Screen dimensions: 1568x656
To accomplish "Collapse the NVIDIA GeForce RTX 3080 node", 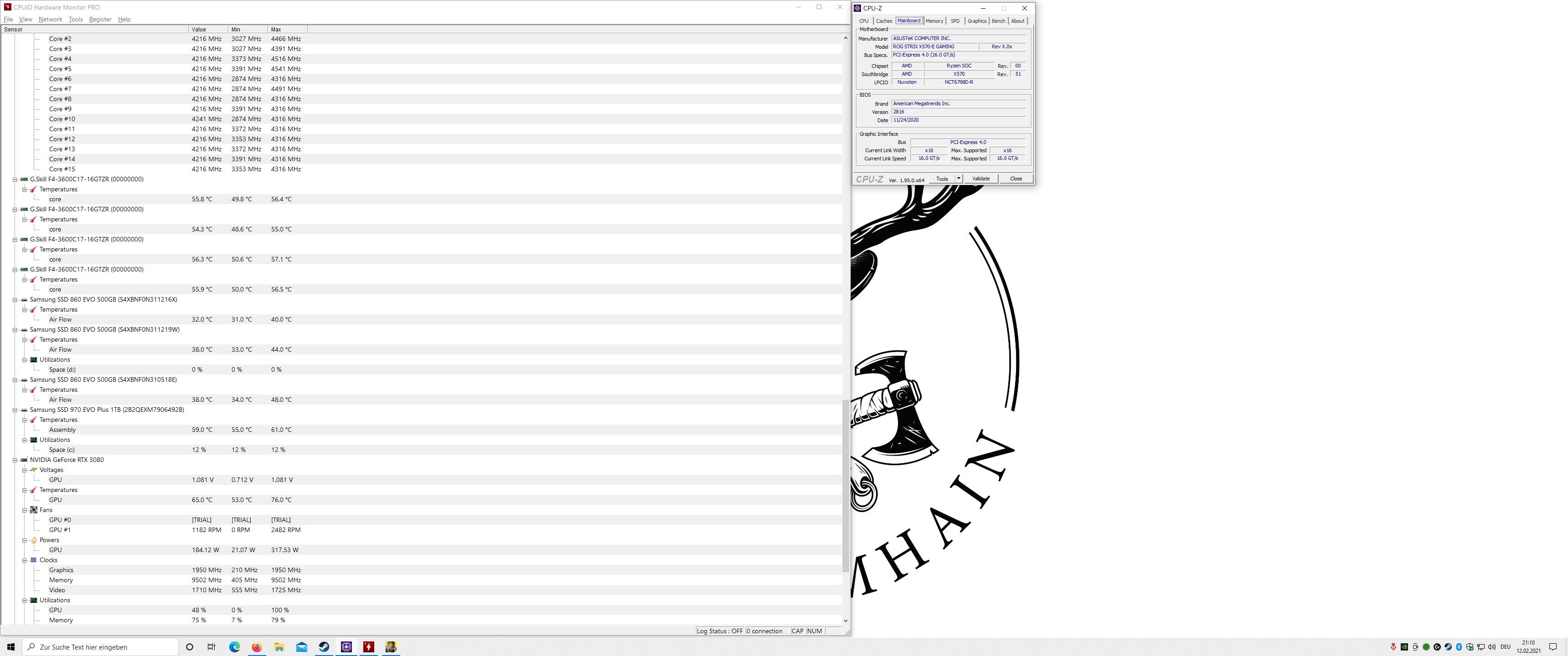I will point(15,460).
